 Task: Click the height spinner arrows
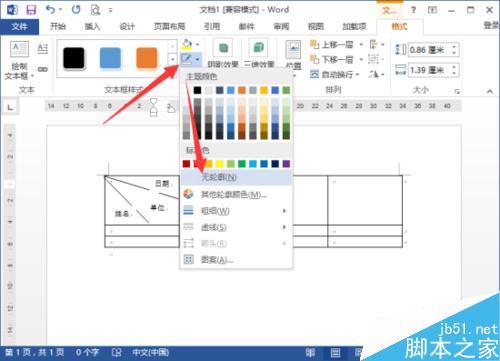pyautogui.click(x=455, y=50)
